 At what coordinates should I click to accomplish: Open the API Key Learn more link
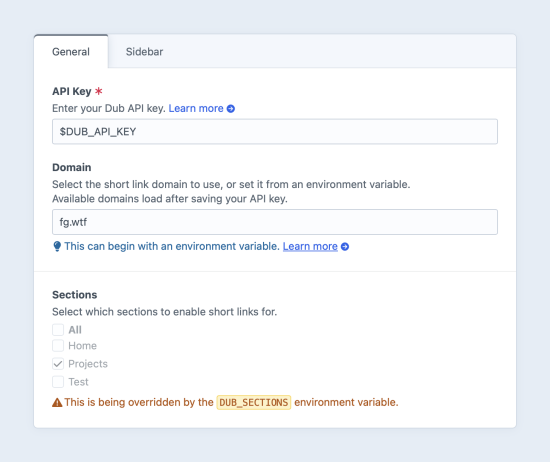pos(196,108)
